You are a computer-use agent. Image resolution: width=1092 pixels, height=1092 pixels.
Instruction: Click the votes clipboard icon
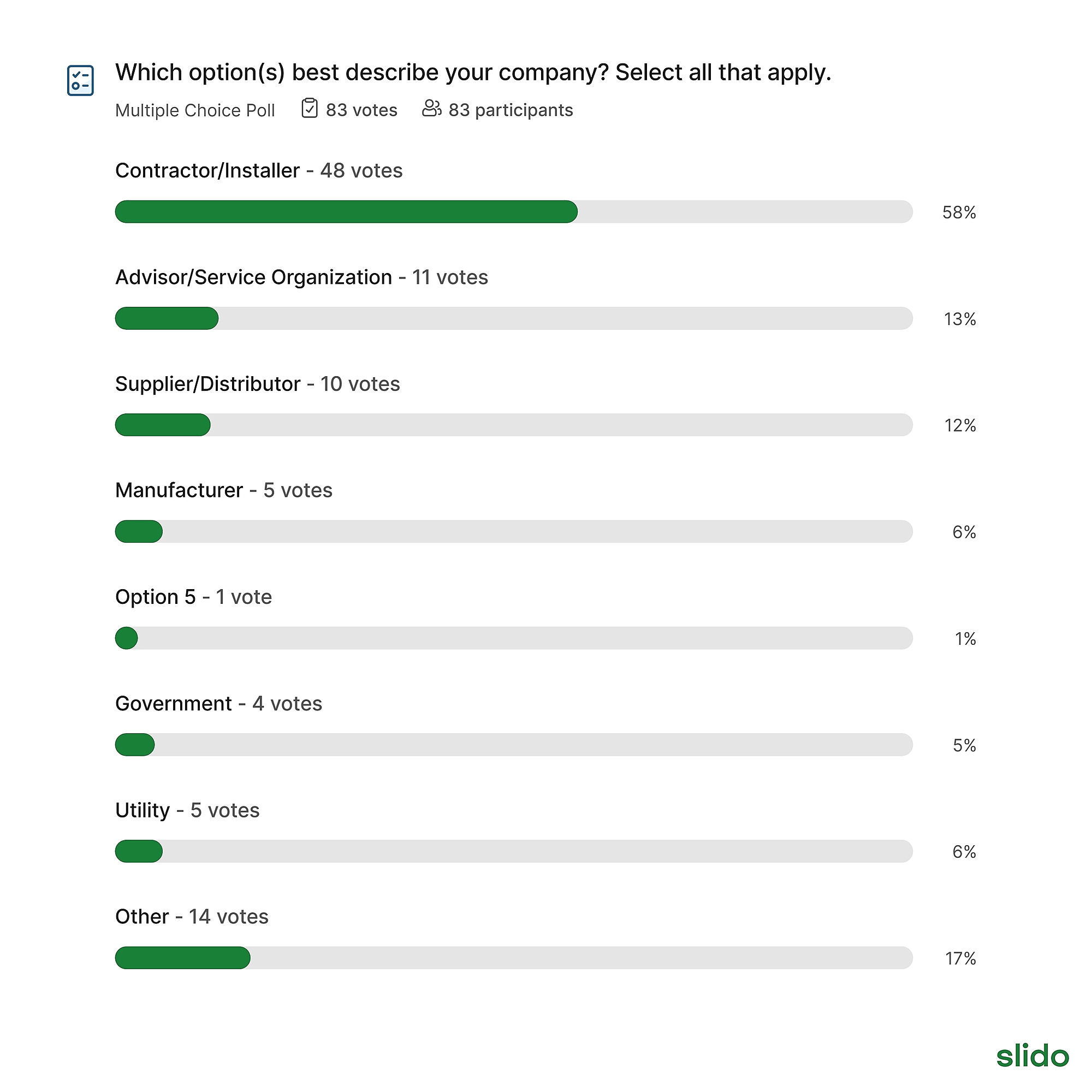pyautogui.click(x=309, y=108)
